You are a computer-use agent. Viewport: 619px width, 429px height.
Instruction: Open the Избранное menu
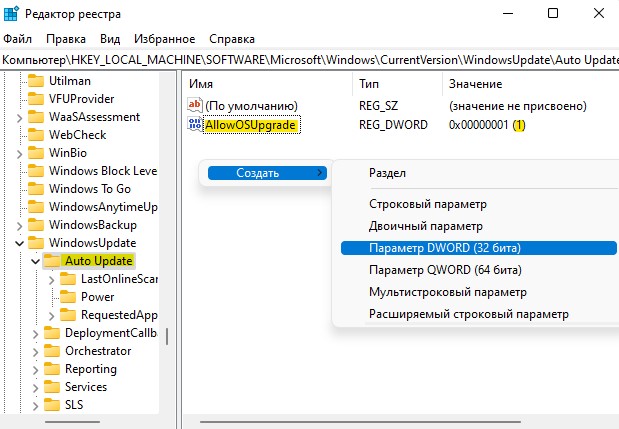[x=165, y=39]
